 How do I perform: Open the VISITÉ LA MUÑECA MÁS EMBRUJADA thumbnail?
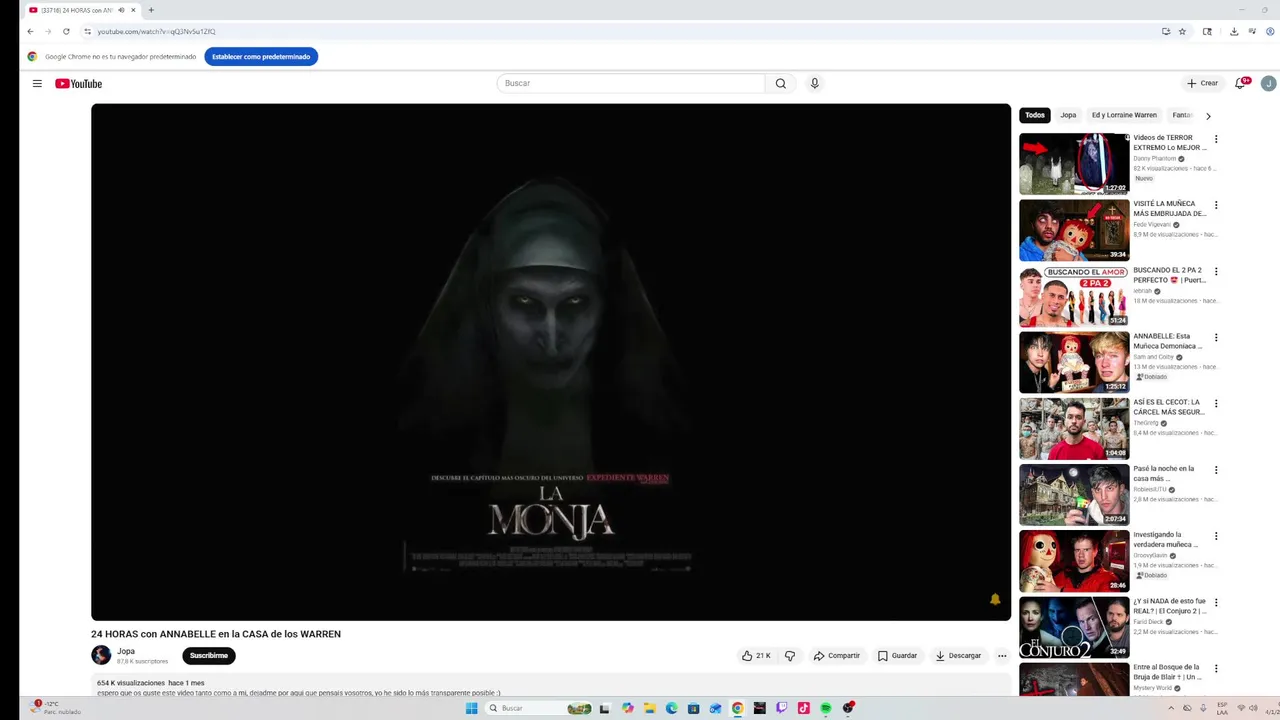click(x=1074, y=230)
